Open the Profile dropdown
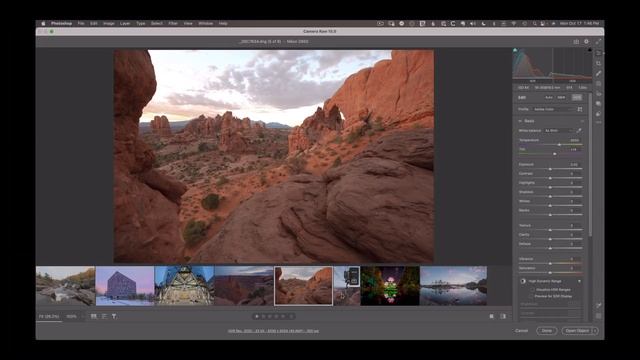 (x=553, y=109)
